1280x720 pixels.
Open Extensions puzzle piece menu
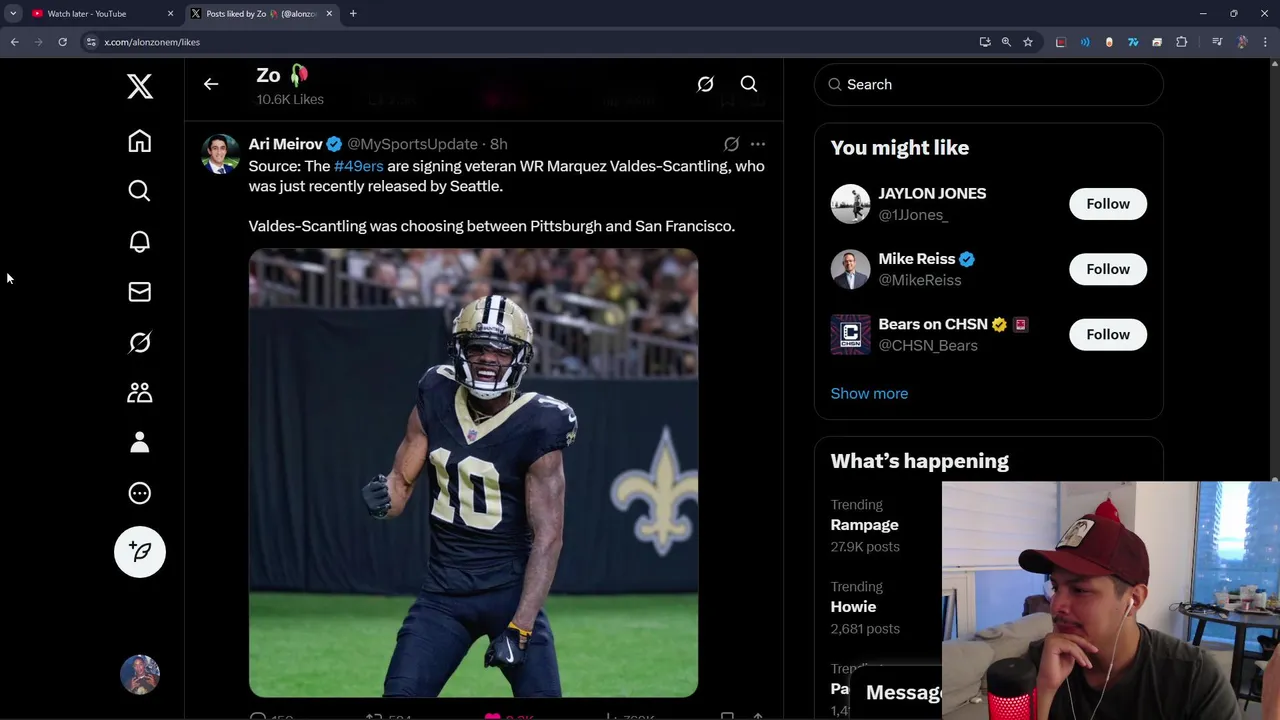pos(1182,42)
